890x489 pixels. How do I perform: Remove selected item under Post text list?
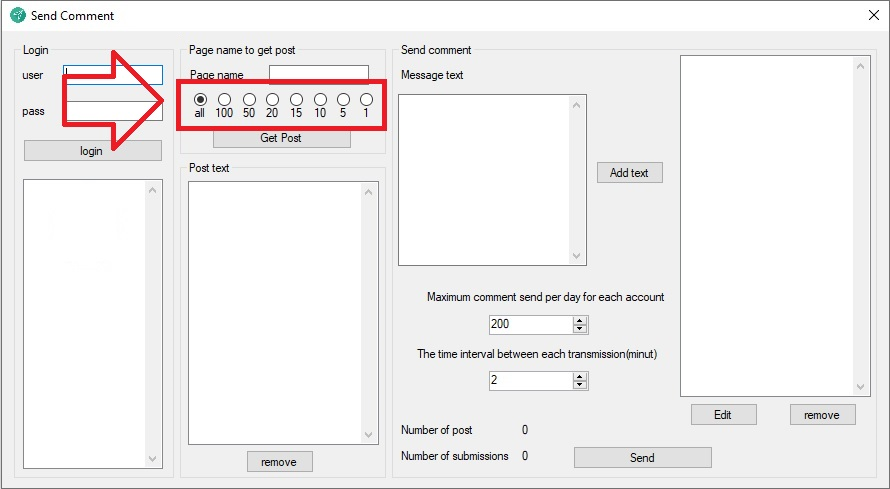point(279,461)
